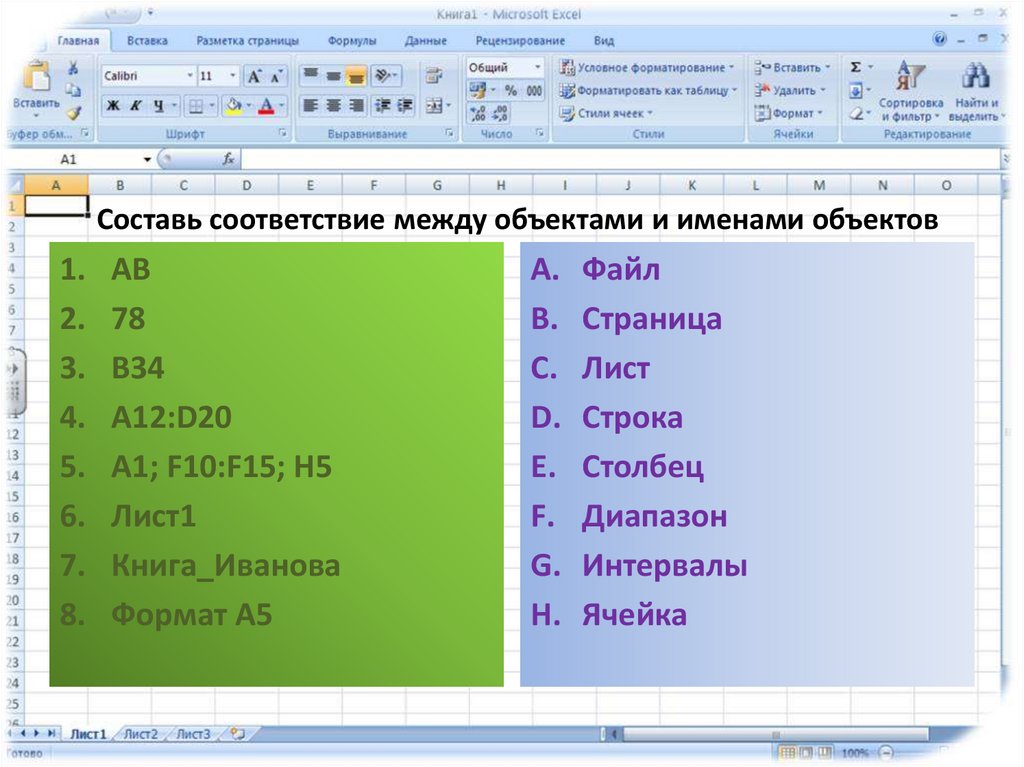
Task: Open the Разметка страницы tab
Action: pyautogui.click(x=248, y=41)
